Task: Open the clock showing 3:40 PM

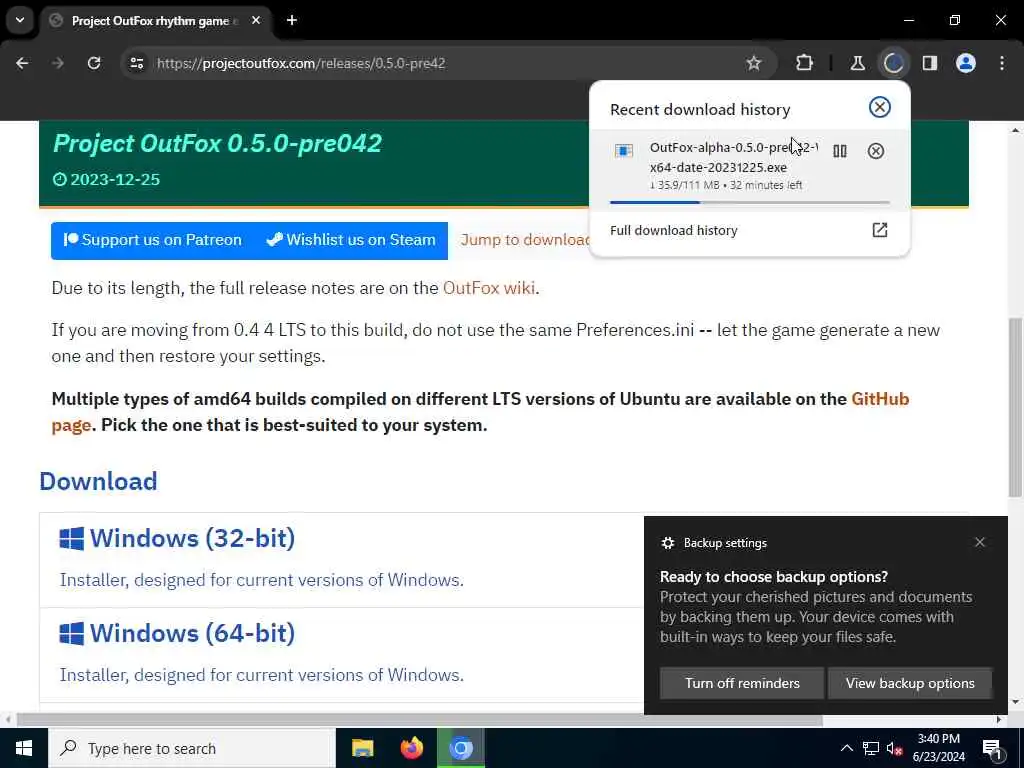Action: pos(938,748)
